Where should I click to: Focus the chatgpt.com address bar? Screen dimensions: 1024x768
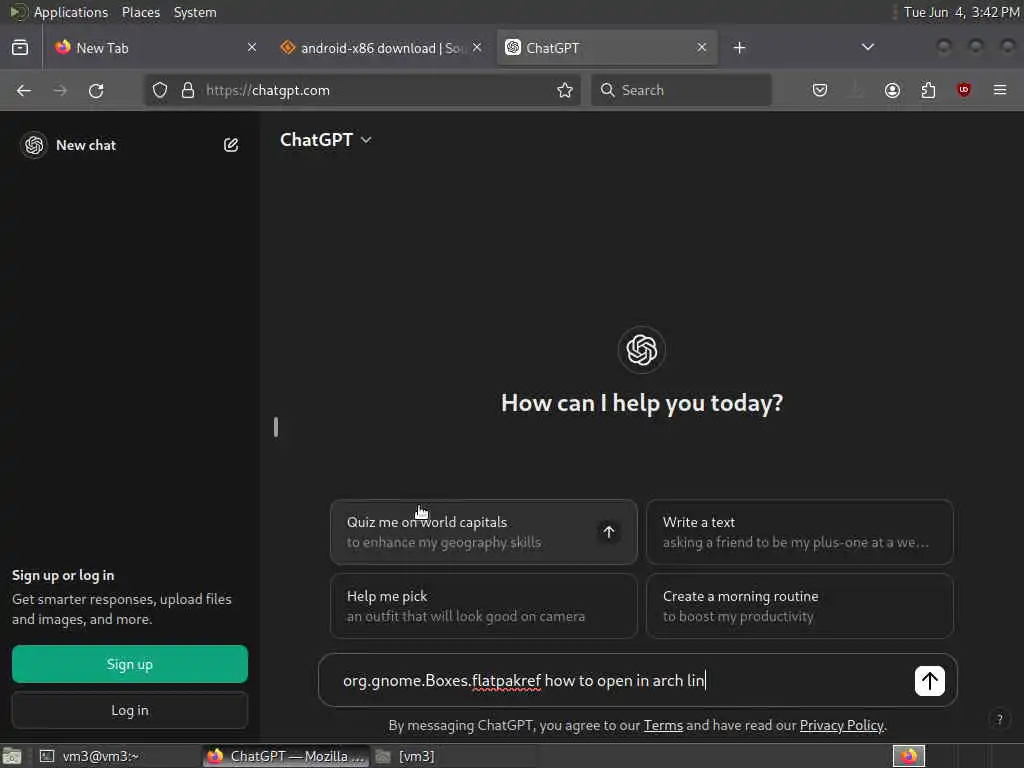click(x=362, y=90)
